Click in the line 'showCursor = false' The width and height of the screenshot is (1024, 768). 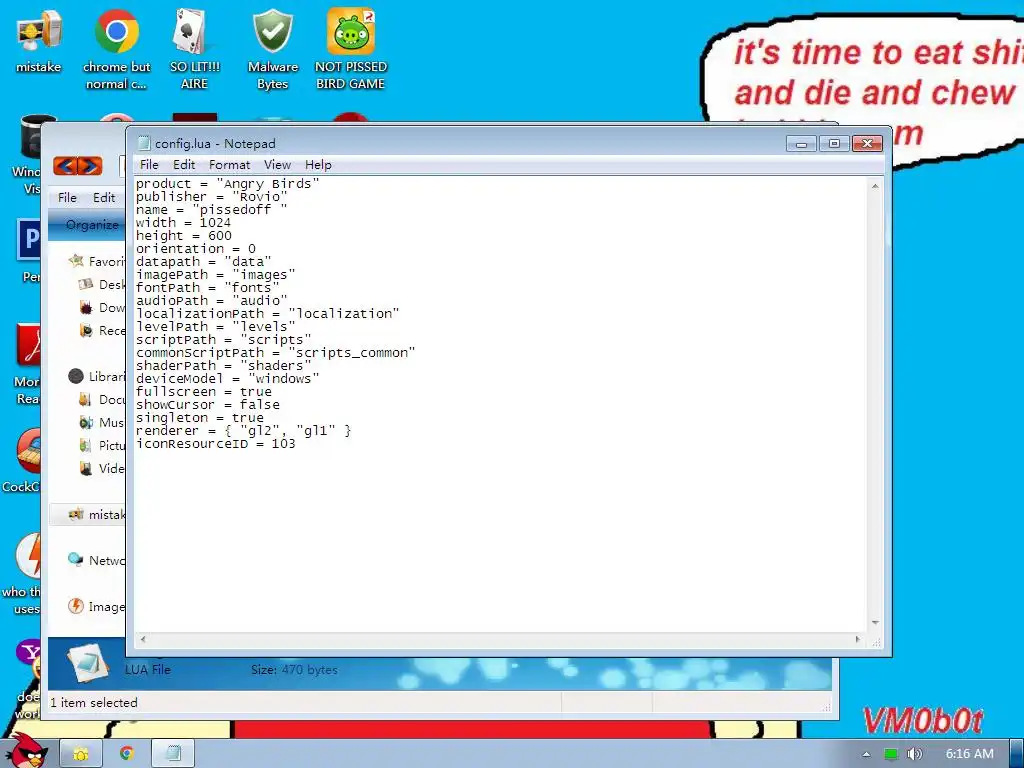[208, 405]
